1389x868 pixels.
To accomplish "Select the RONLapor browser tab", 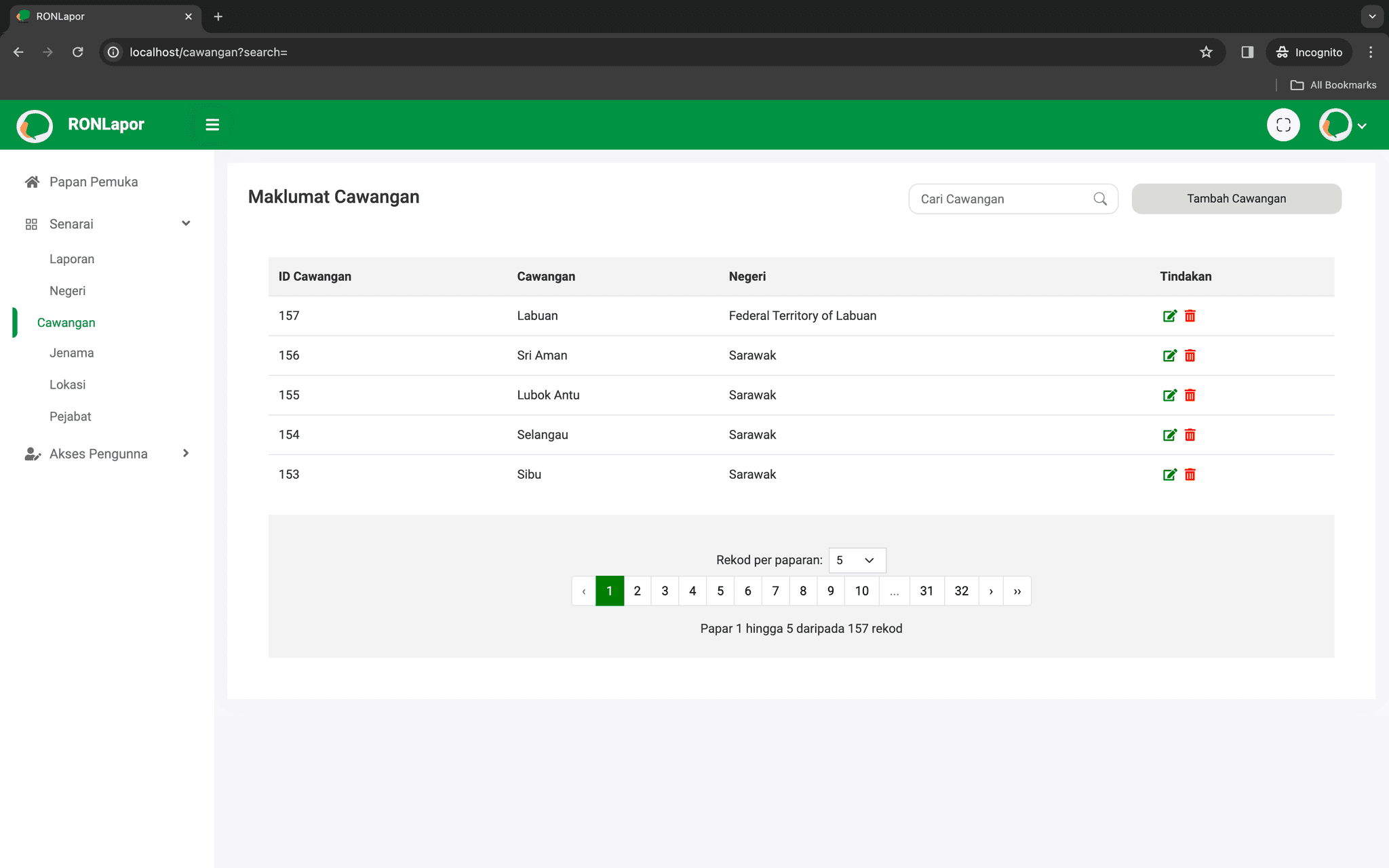I will [x=105, y=16].
